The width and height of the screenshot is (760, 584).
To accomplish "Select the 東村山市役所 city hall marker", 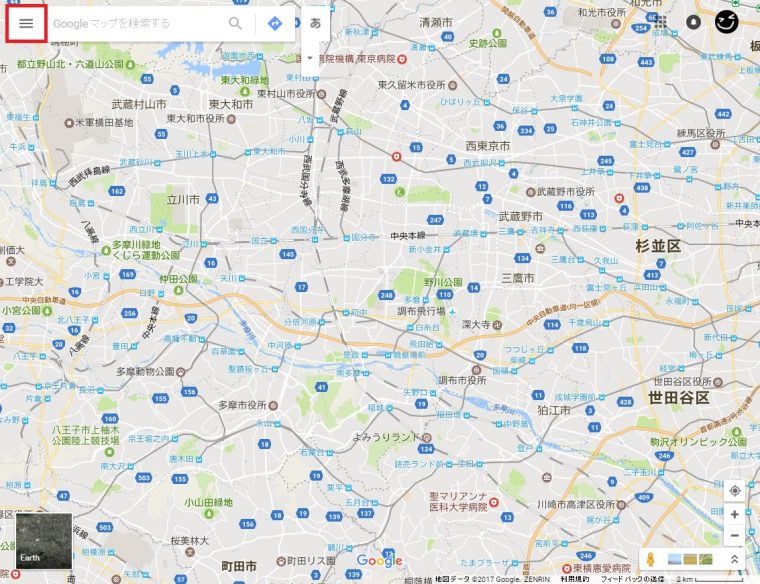I will pyautogui.click(x=321, y=94).
